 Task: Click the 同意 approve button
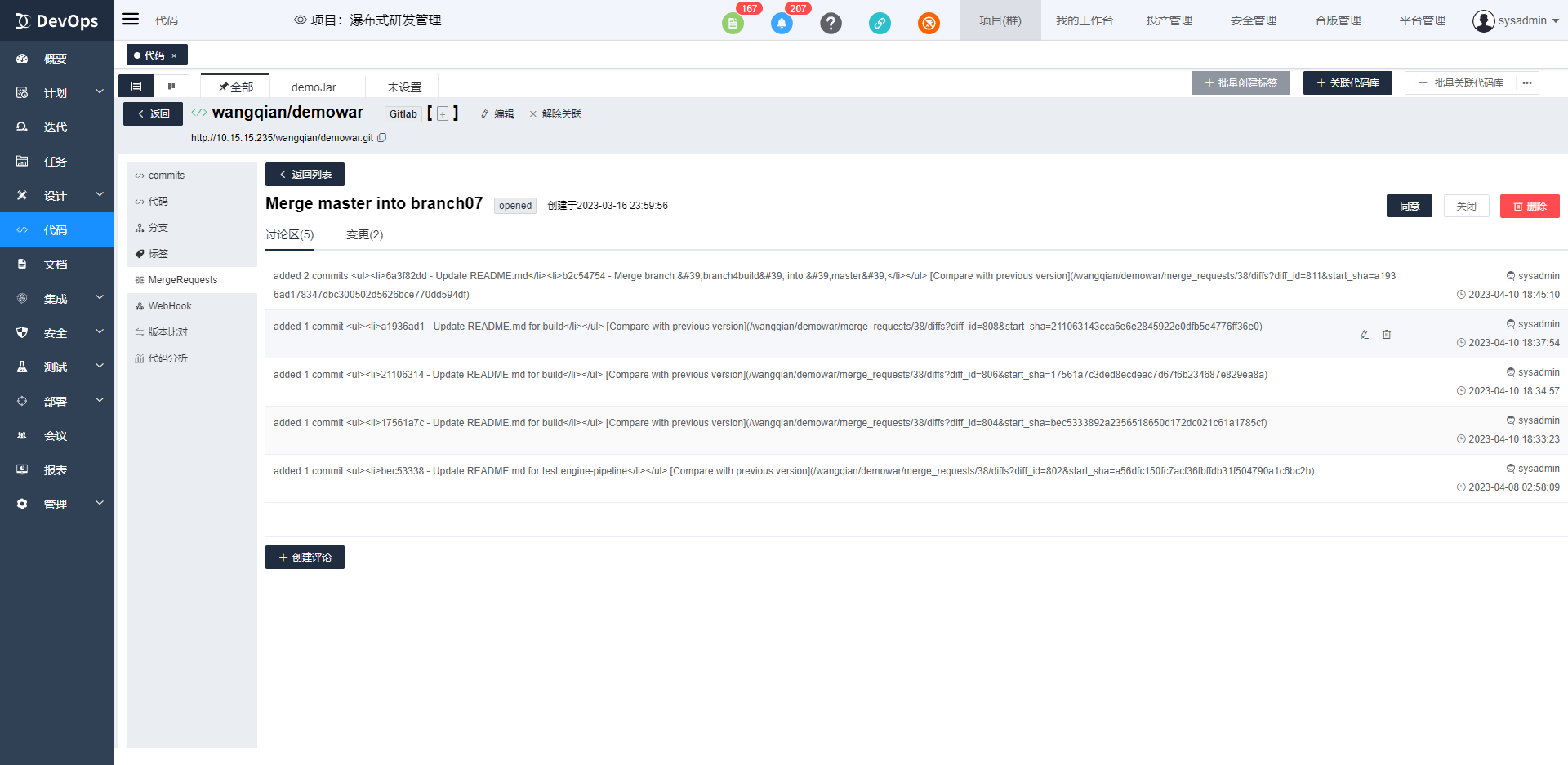(x=1409, y=206)
